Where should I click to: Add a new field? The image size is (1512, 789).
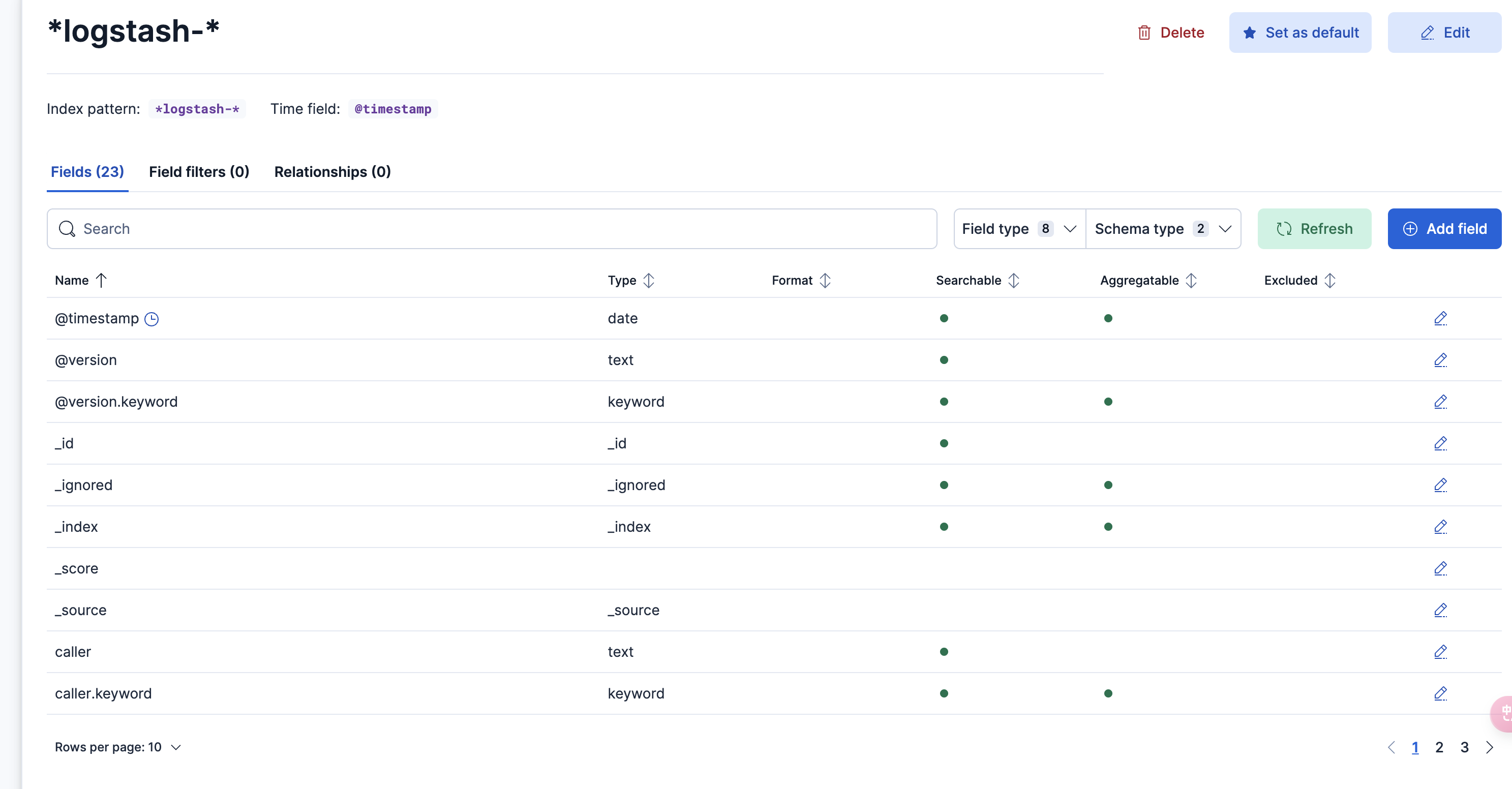[1444, 228]
